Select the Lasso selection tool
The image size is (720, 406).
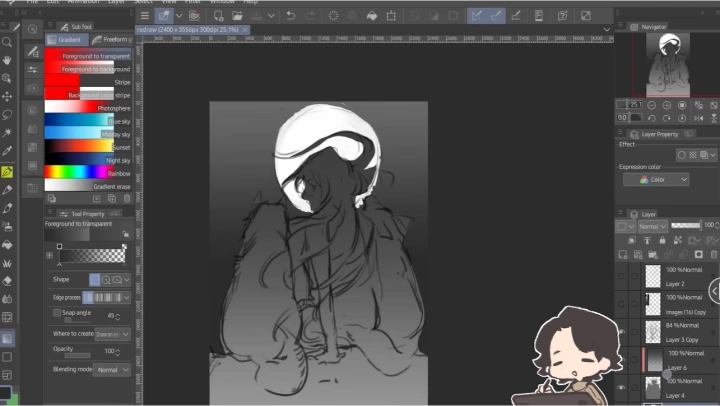(7, 114)
